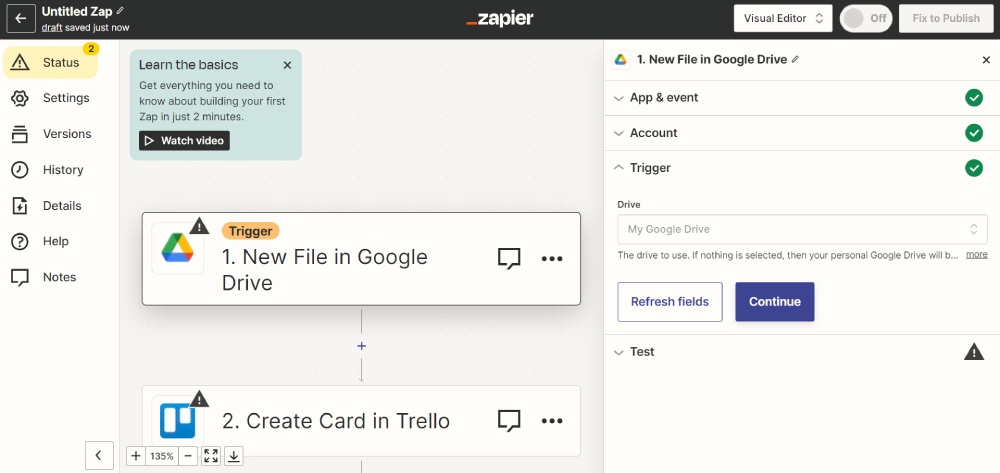Select the Create Card in Trello step
Image resolution: width=1000 pixels, height=473 pixels.
pos(361,421)
